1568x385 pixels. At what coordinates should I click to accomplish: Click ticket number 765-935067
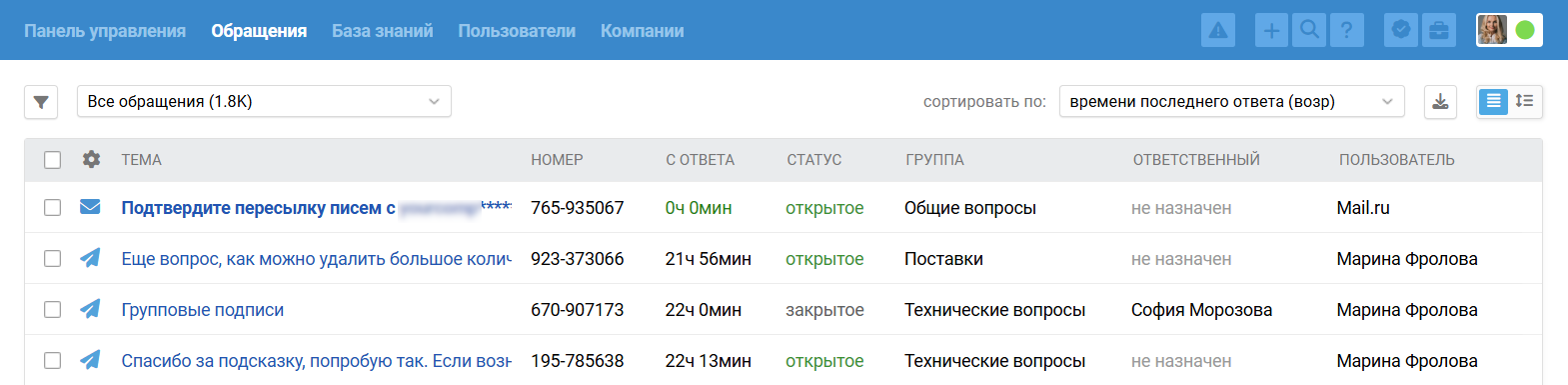578,208
